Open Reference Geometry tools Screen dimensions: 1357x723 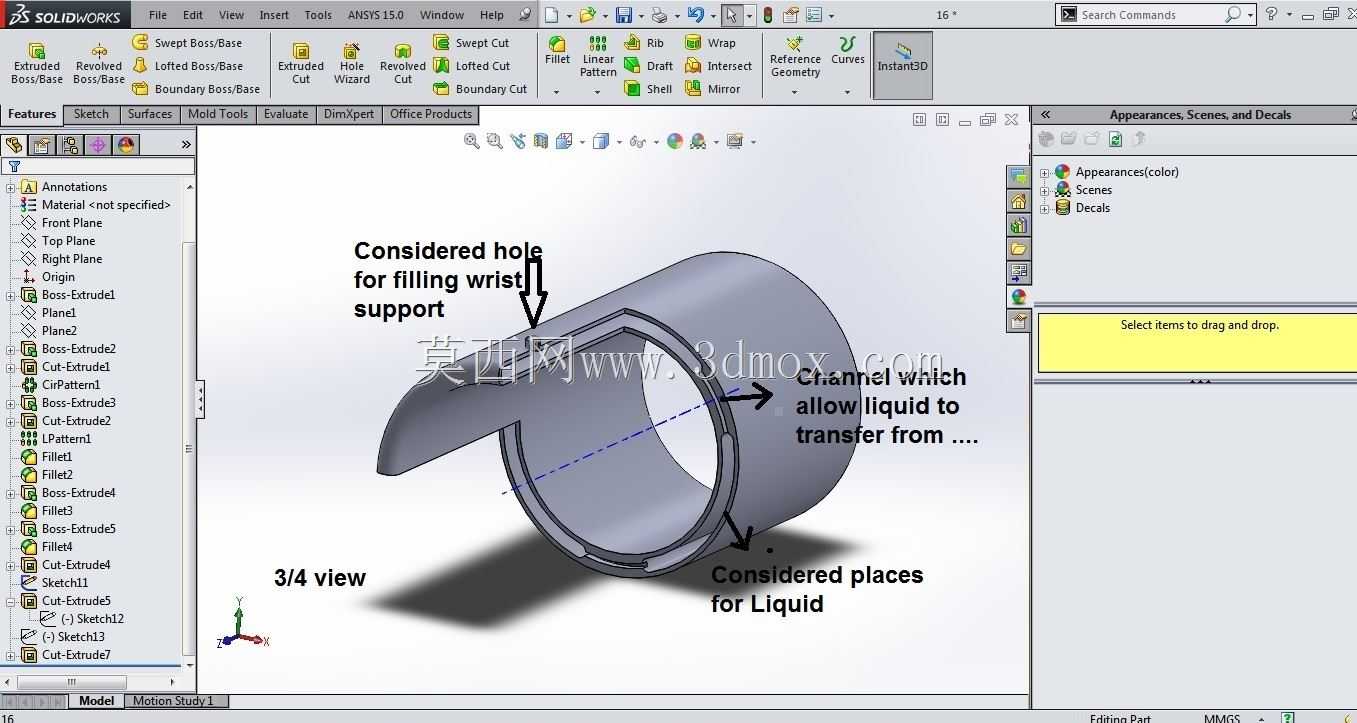coord(795,57)
